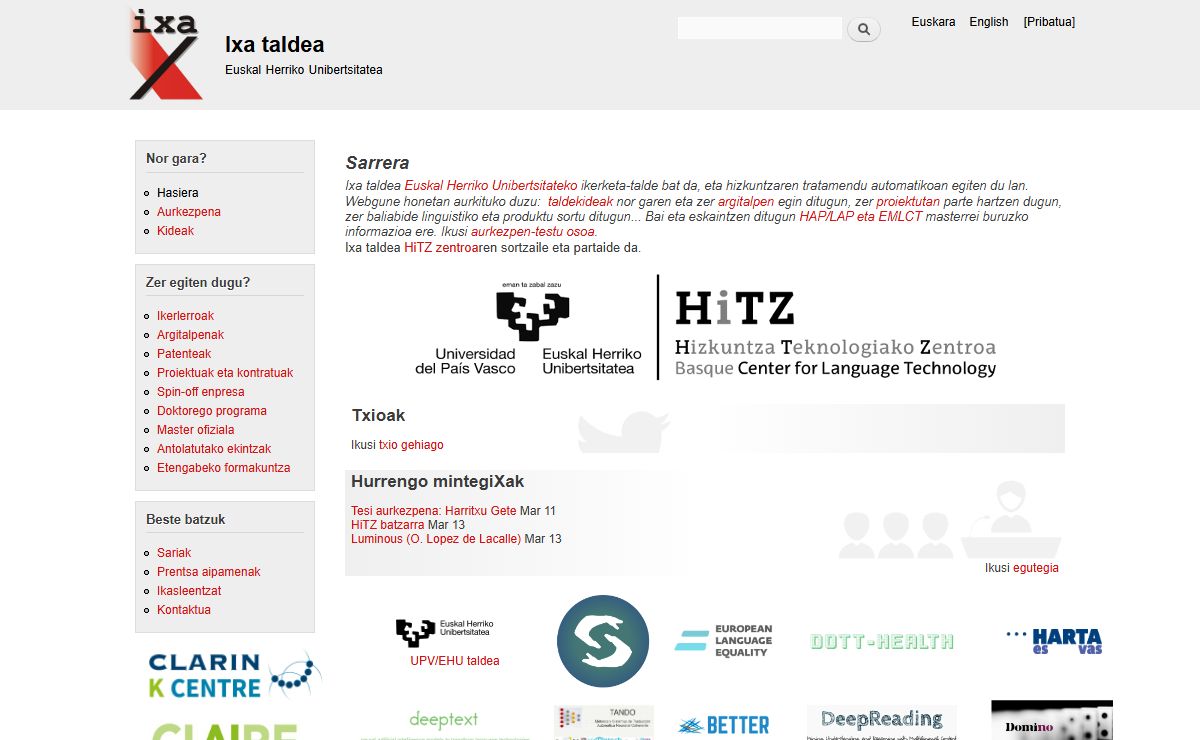Click the Ixa taldea site title
The width and height of the screenshot is (1200, 740).
click(x=275, y=45)
